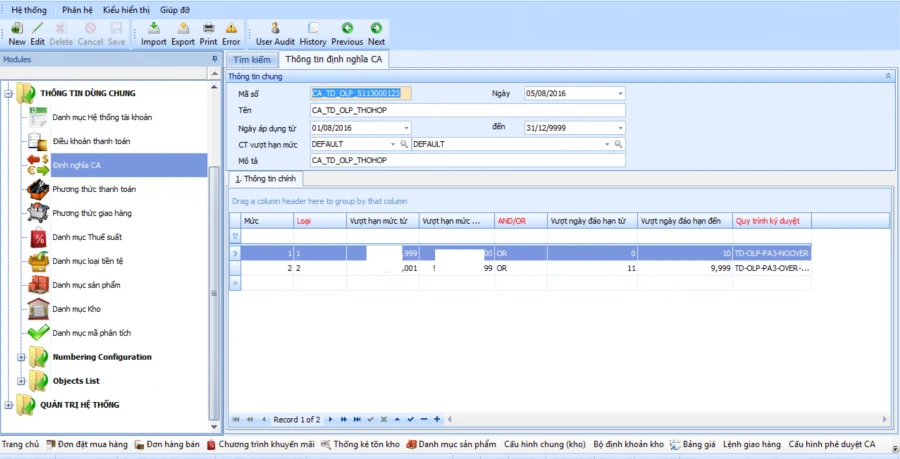Open the đến date dropdown

point(620,128)
